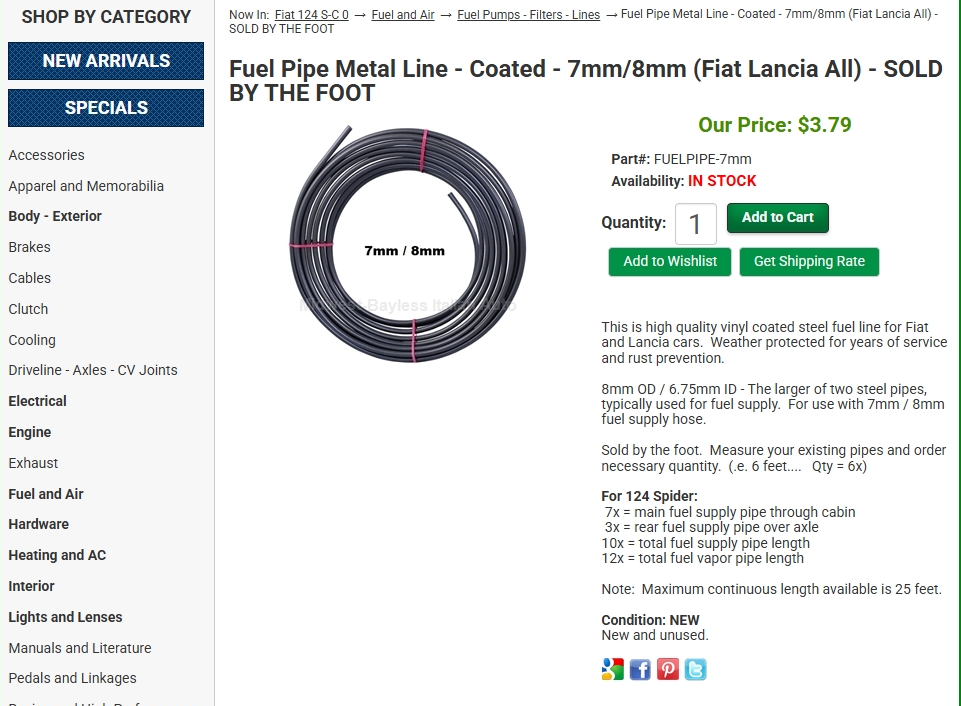This screenshot has height=706, width=961.
Task: Share product on Google icon
Action: tap(612, 669)
